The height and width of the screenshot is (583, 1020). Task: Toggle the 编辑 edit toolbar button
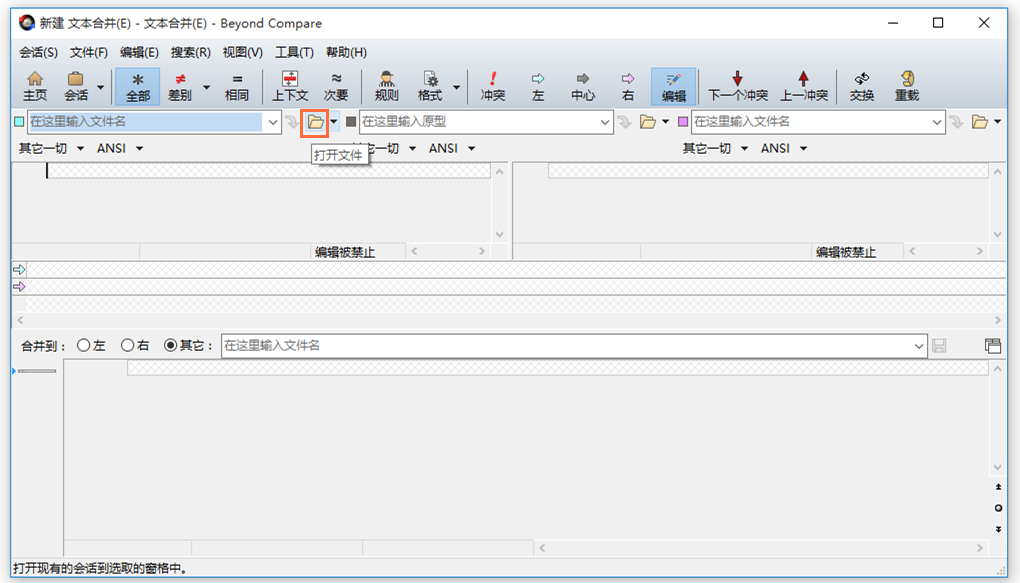click(x=673, y=86)
